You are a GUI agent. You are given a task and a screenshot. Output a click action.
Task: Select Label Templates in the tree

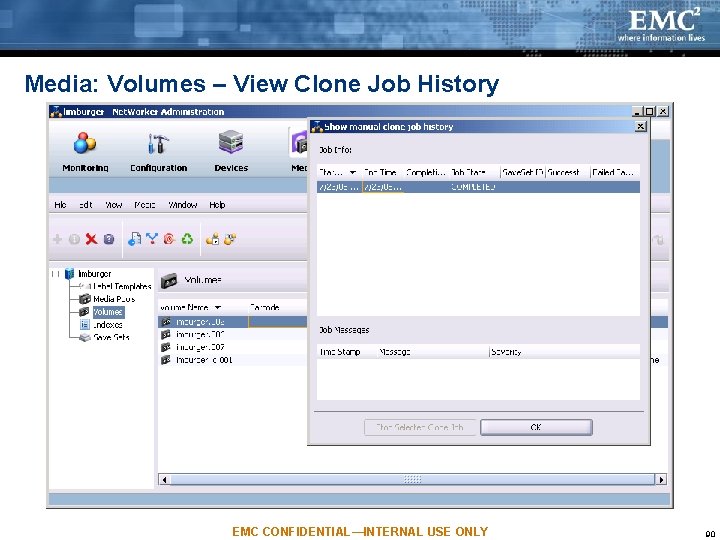122,287
